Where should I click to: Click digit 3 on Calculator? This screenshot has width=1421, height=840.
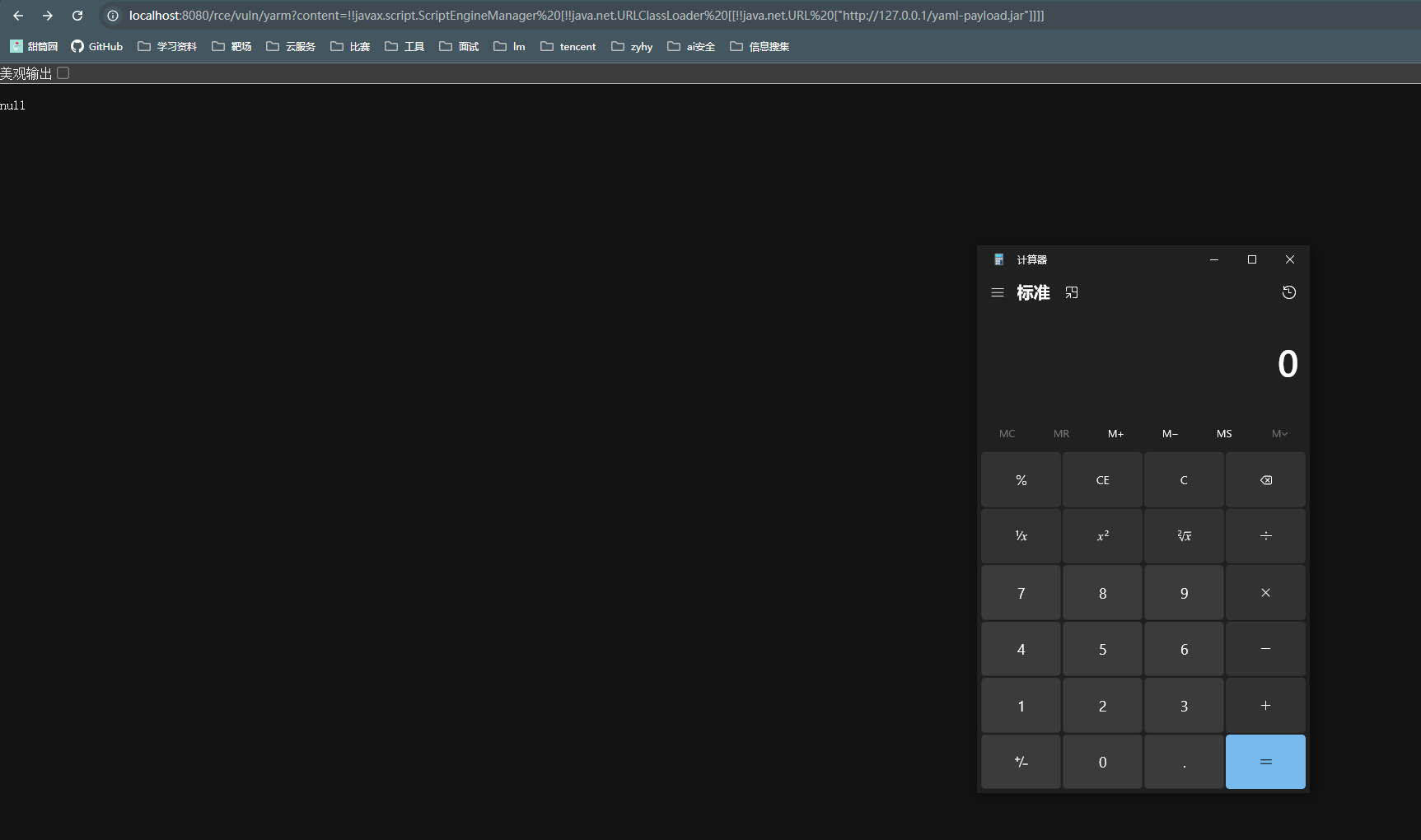point(1184,706)
